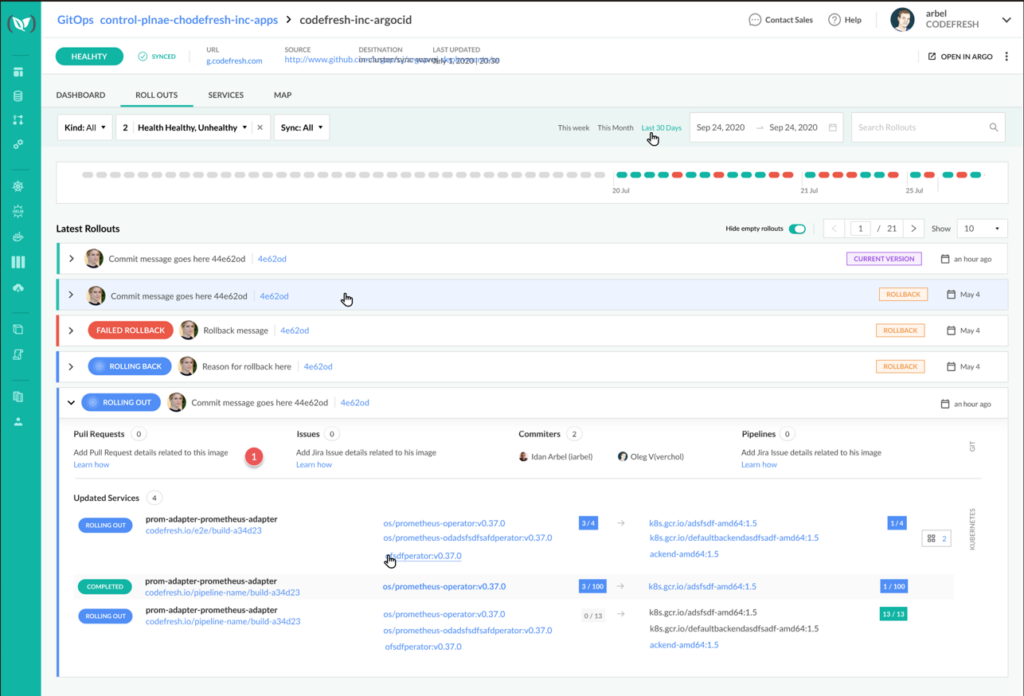Image resolution: width=1024 pixels, height=696 pixels.
Task: Switch to the SERVICES tab
Action: [225, 95]
